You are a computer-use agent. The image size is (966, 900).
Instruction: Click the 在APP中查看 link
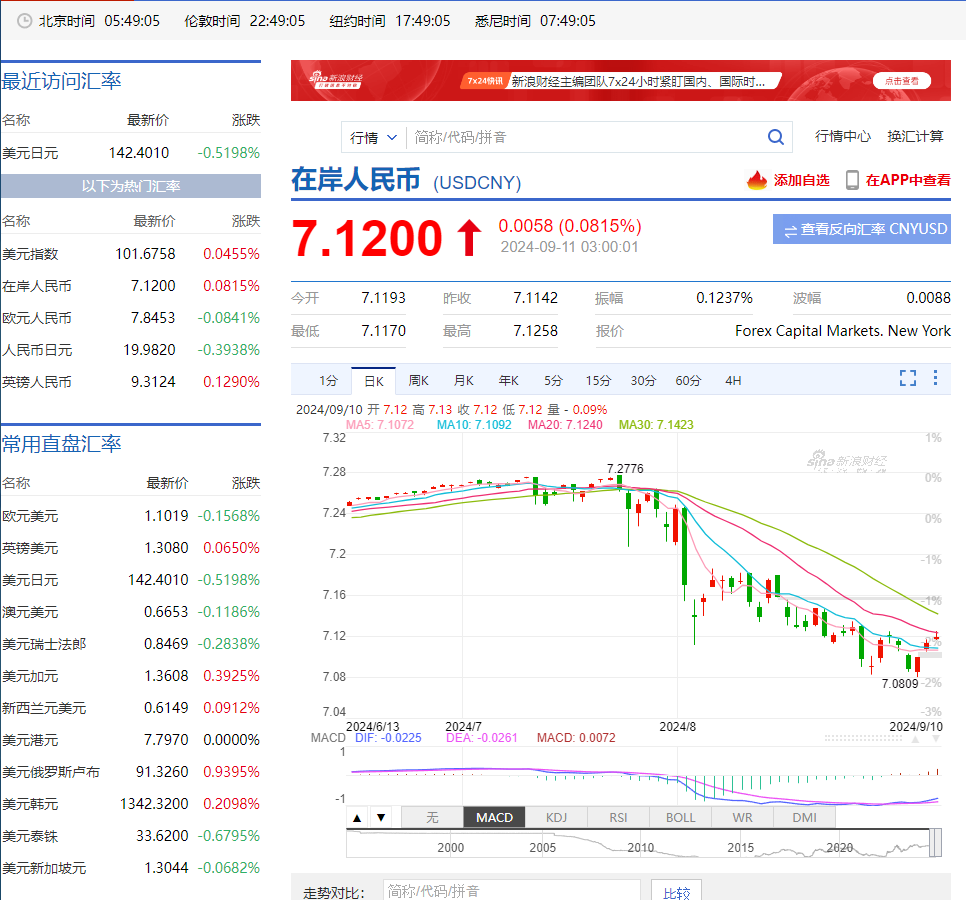click(908, 180)
